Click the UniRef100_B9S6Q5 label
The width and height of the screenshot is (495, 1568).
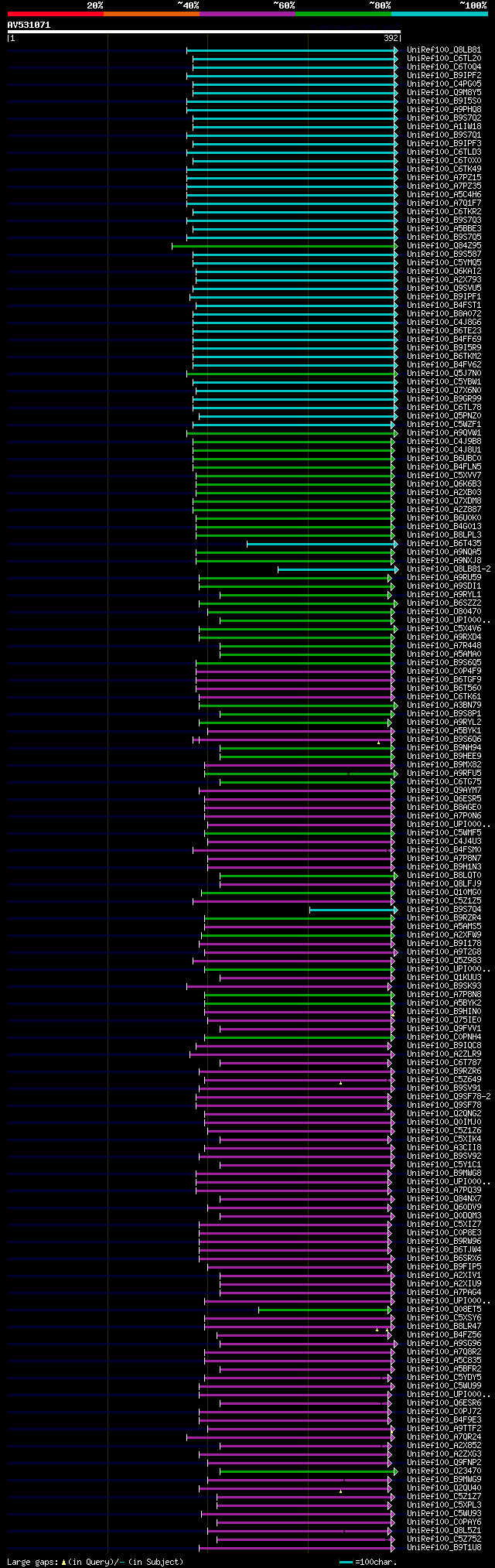pos(444,663)
